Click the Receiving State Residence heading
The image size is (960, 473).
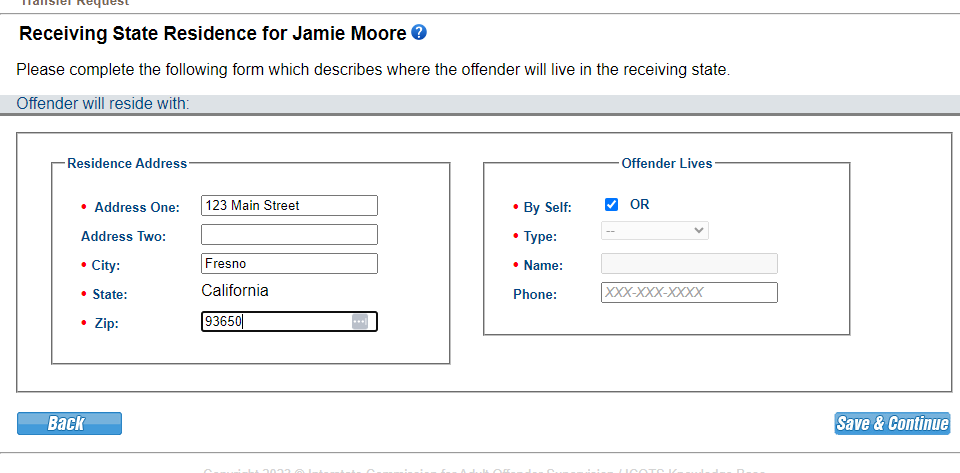[x=212, y=33]
